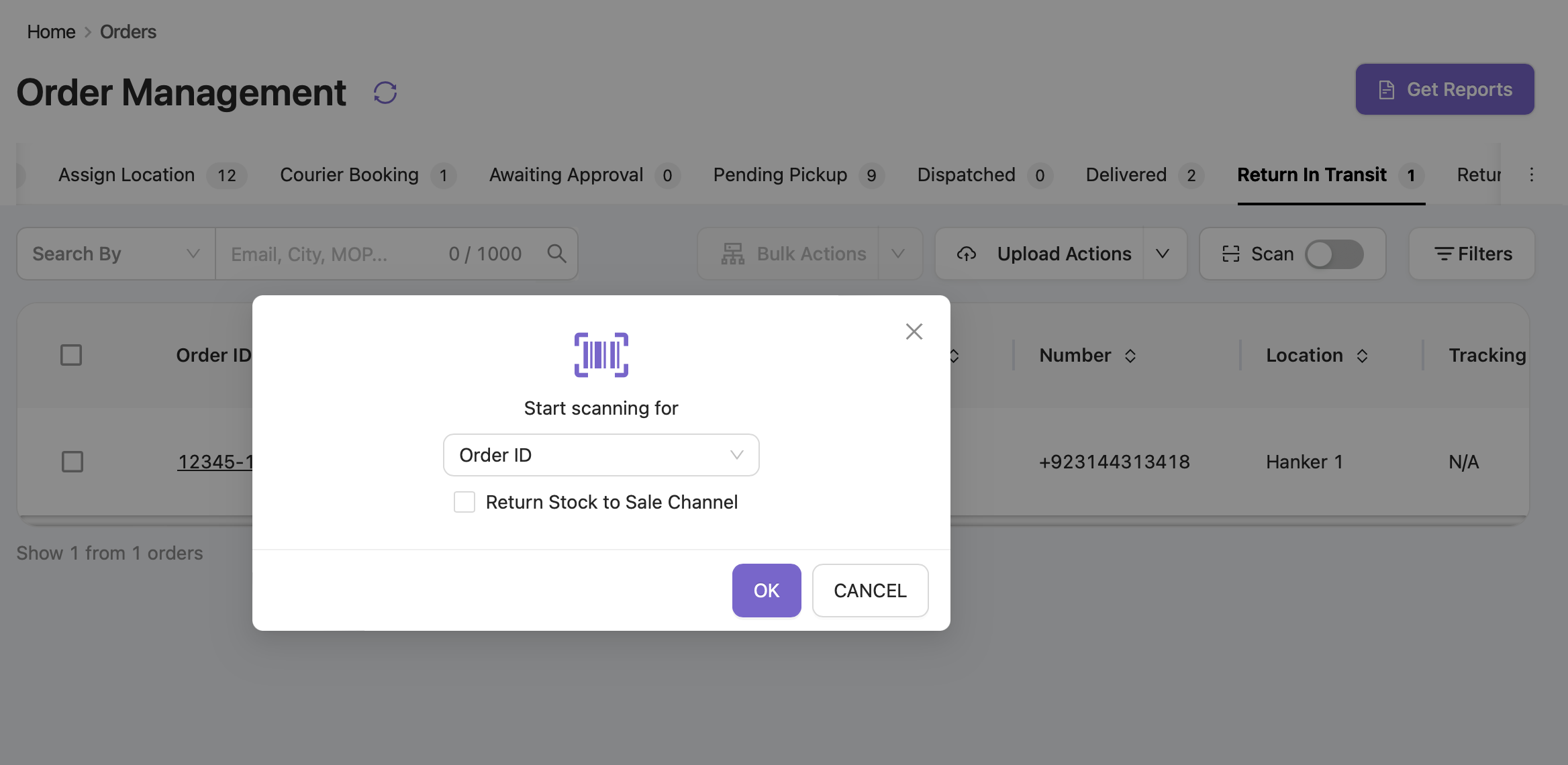
Task: Open the Pending Pickup tab
Action: pyautogui.click(x=799, y=175)
